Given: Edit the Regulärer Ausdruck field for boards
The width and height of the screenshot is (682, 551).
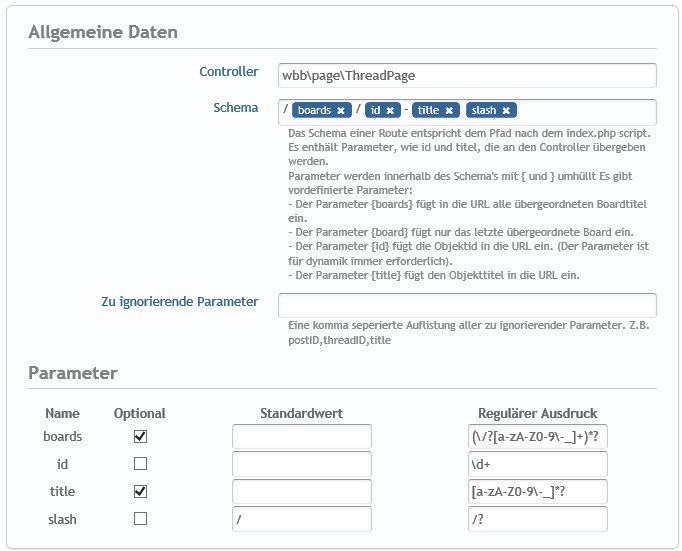Looking at the screenshot, I should [537, 437].
